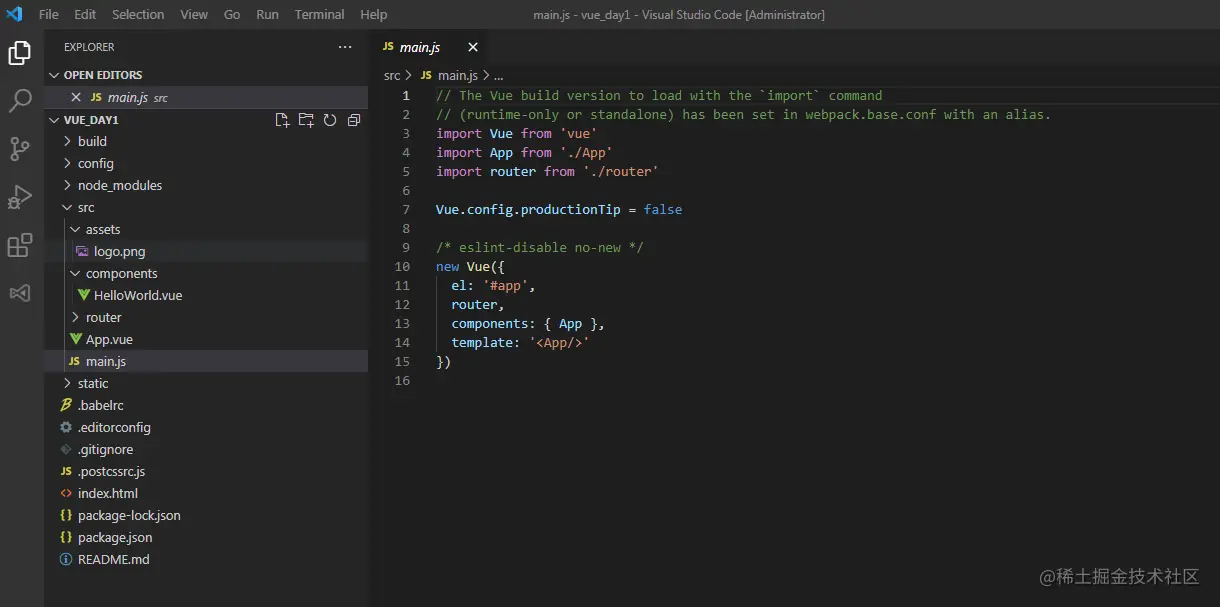This screenshot has height=607, width=1220.
Task: Click the "import router from './router'" line
Action: pos(547,171)
